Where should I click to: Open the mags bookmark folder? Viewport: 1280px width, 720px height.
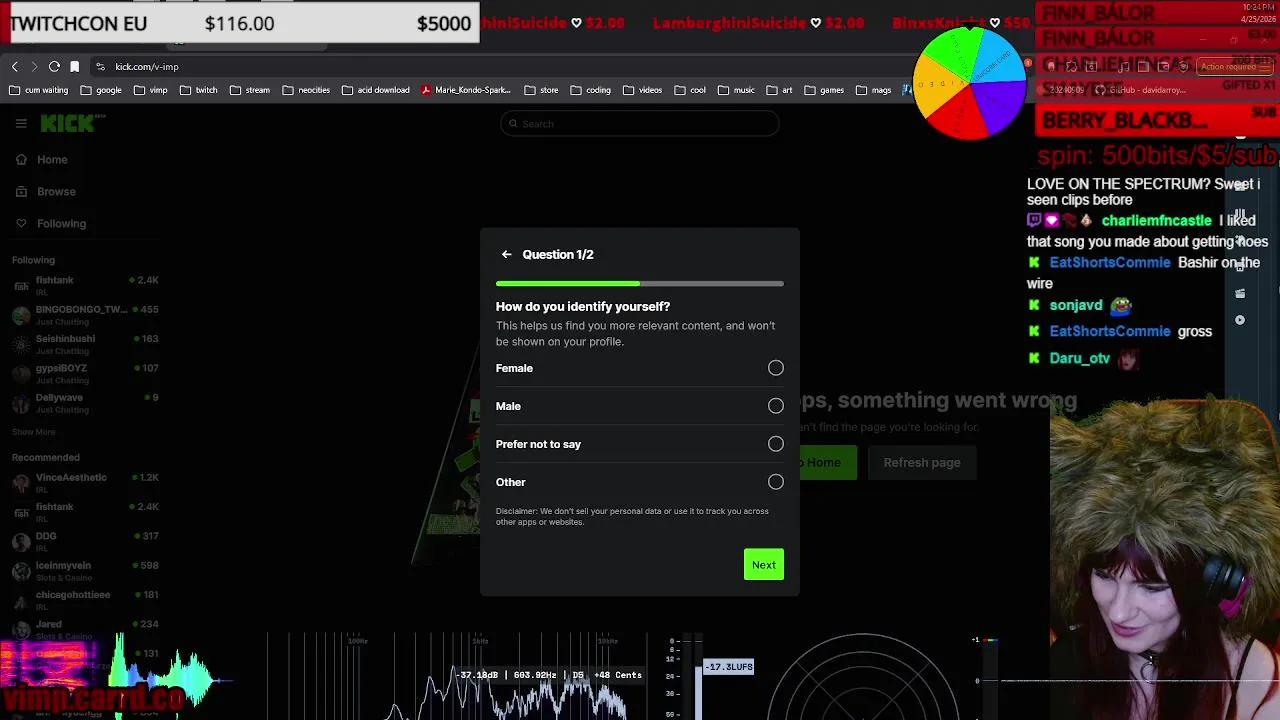[x=873, y=90]
